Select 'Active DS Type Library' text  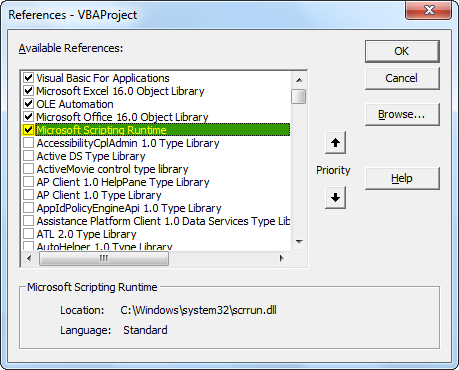click(91, 156)
